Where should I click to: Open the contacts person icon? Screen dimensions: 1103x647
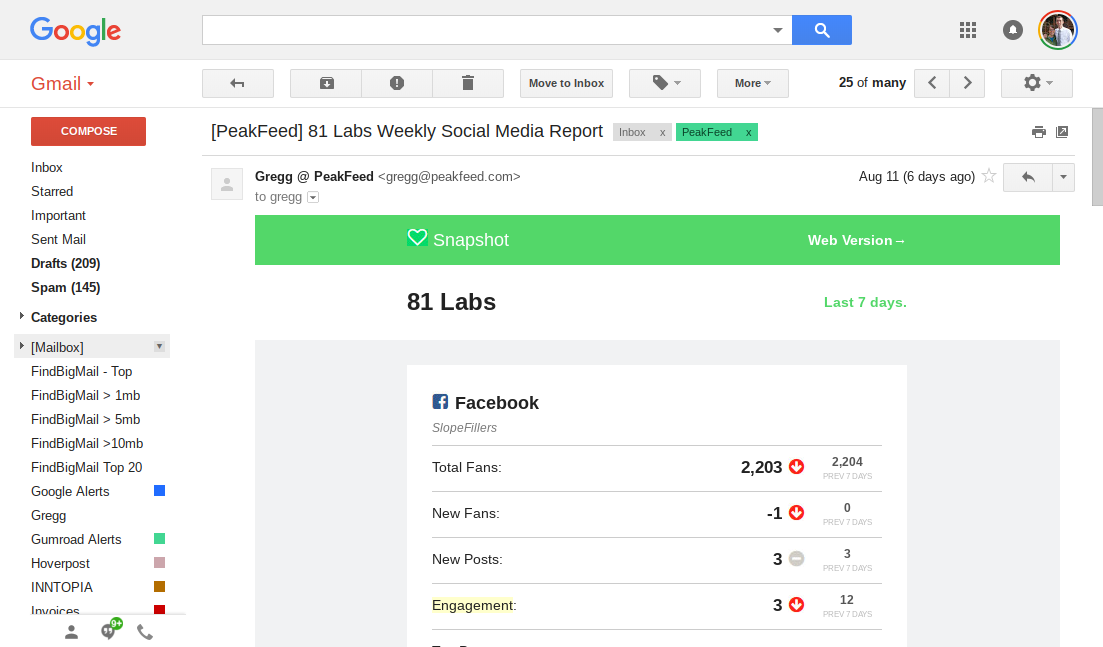pyautogui.click(x=72, y=632)
